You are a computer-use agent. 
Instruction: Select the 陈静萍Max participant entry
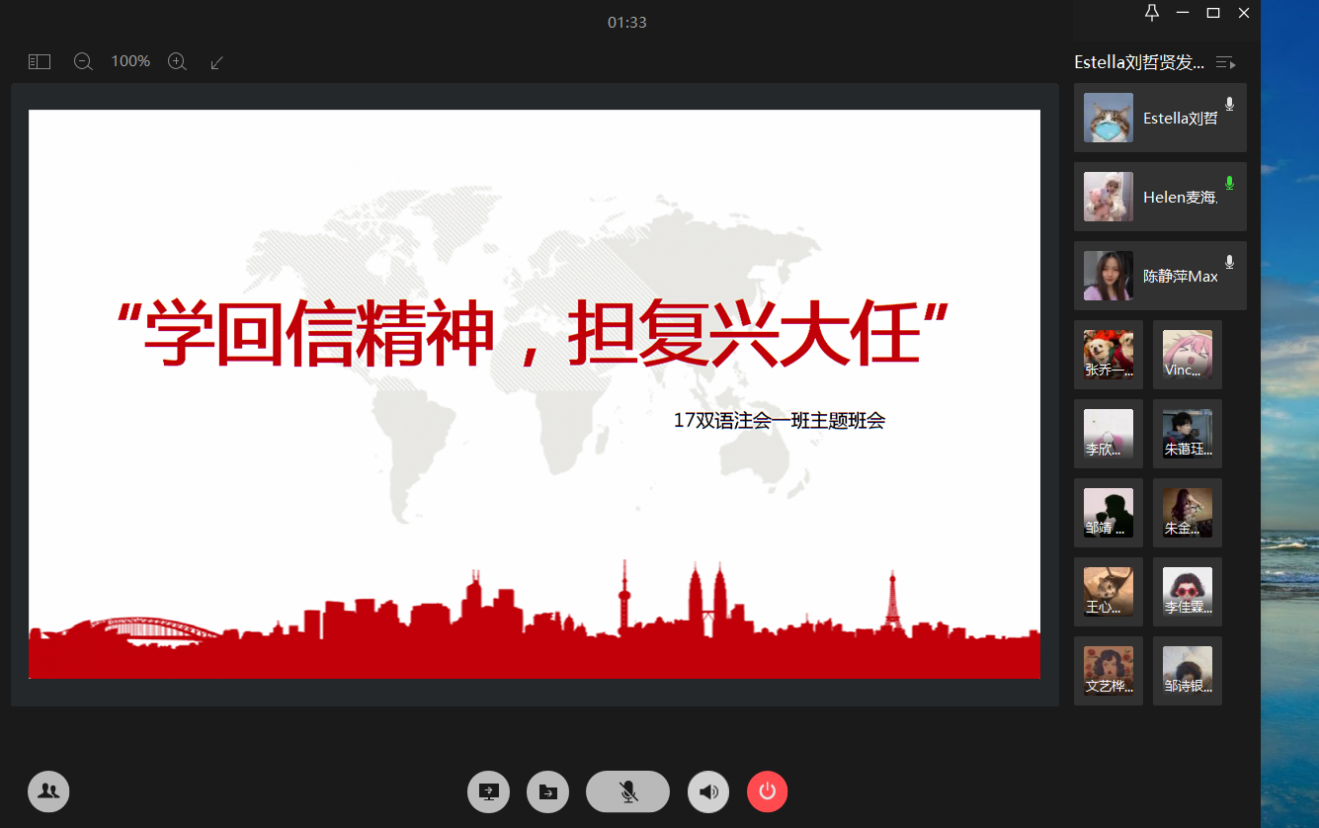pyautogui.click(x=1159, y=276)
